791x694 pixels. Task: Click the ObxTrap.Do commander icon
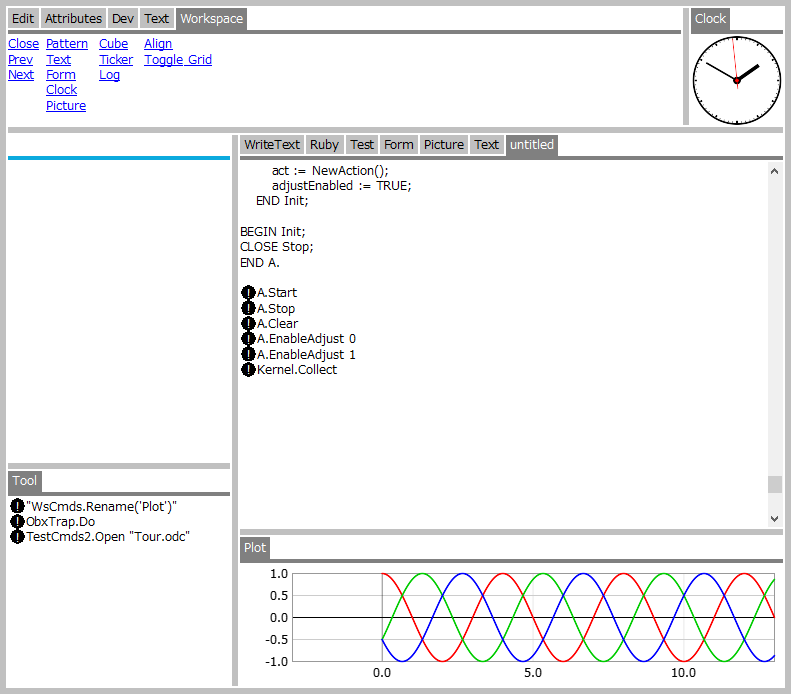click(x=17, y=522)
